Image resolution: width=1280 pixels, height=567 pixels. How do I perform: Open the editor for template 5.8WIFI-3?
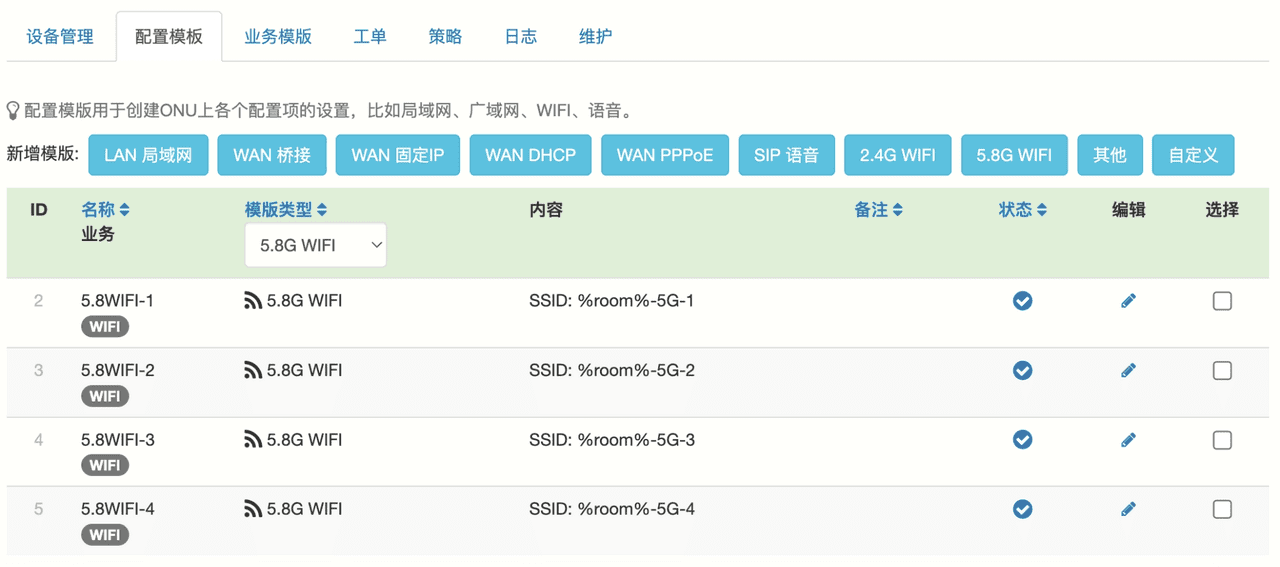tap(1128, 440)
